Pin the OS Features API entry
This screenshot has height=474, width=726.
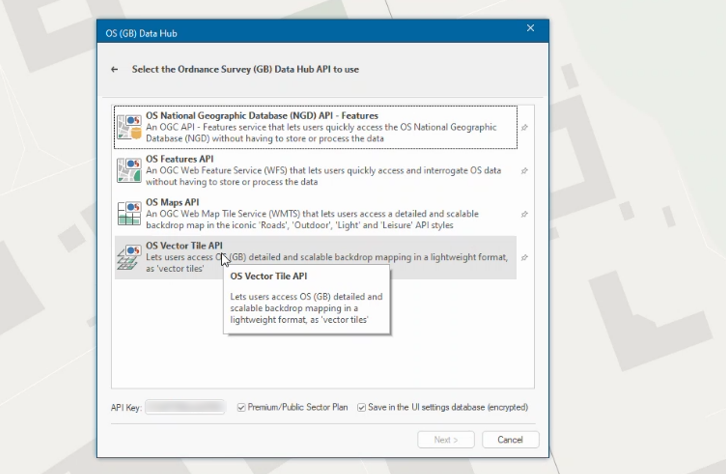[524, 171]
